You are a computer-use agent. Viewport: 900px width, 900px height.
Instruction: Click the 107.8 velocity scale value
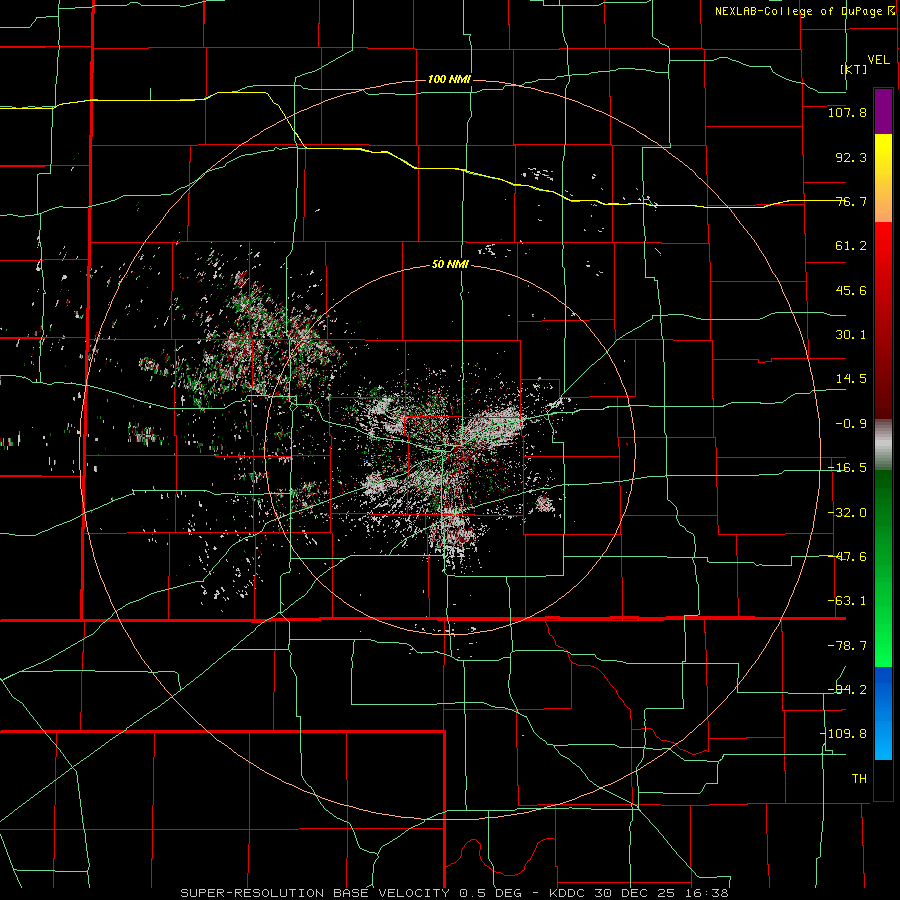coord(847,112)
